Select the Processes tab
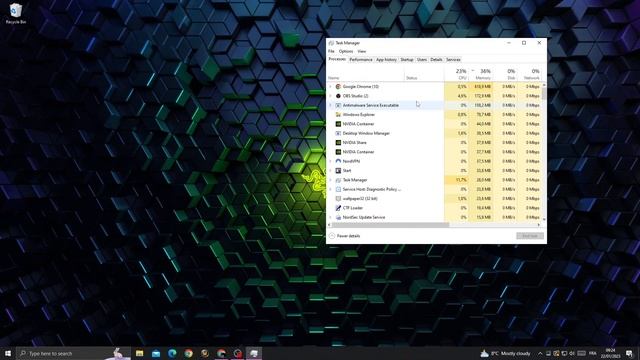640x360 pixels. pyautogui.click(x=337, y=60)
